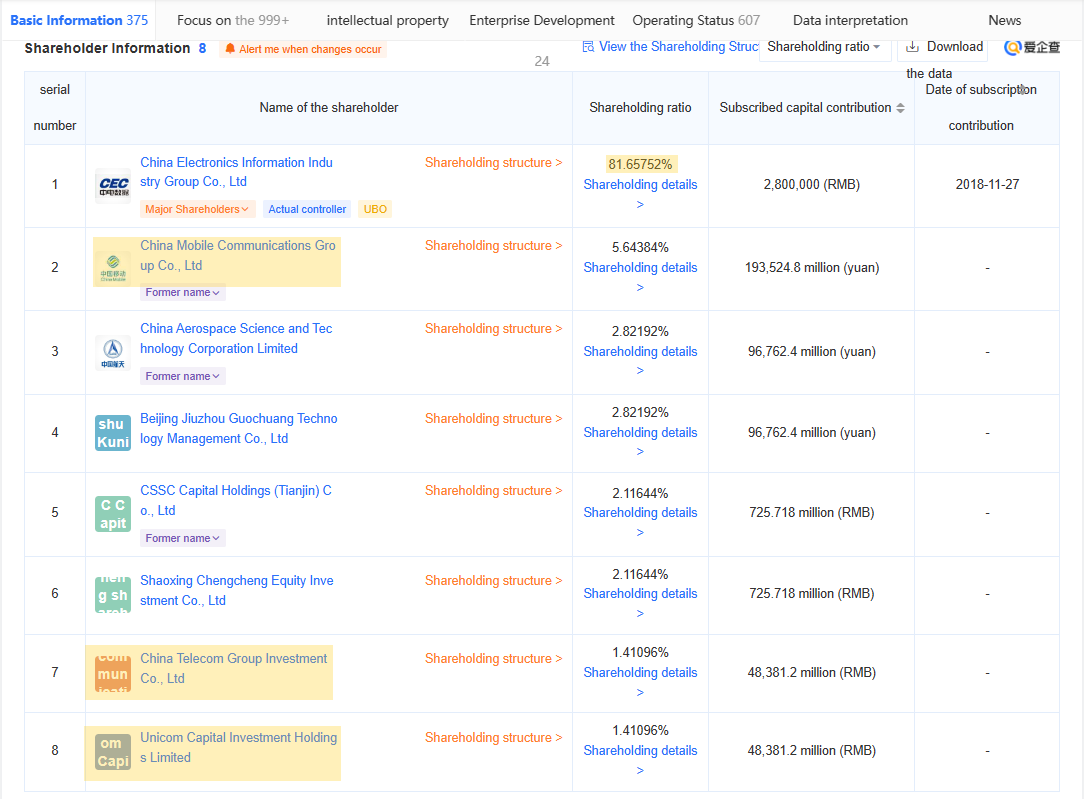The width and height of the screenshot is (1084, 799).
Task: Open Shaoxing Chengcheng Equity Investment link
Action: pyautogui.click(x=236, y=590)
